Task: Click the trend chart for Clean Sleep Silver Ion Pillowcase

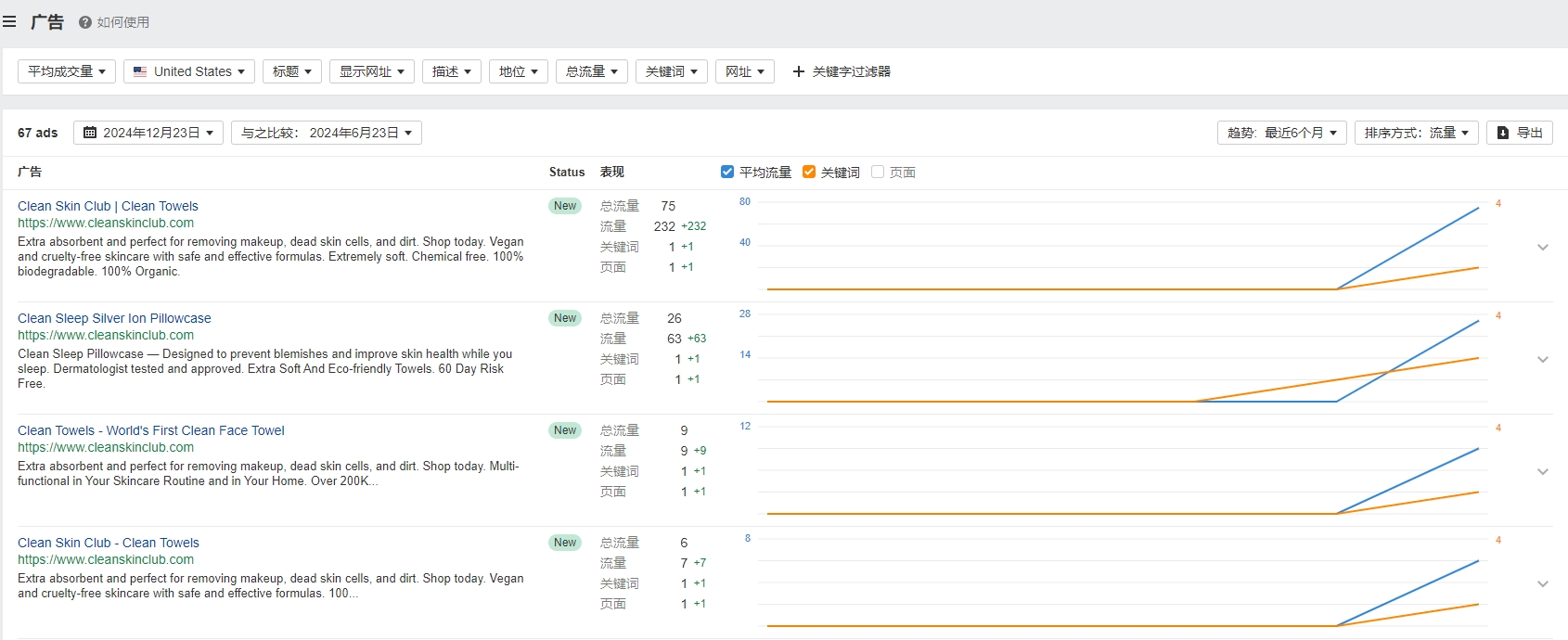Action: pos(1123,359)
